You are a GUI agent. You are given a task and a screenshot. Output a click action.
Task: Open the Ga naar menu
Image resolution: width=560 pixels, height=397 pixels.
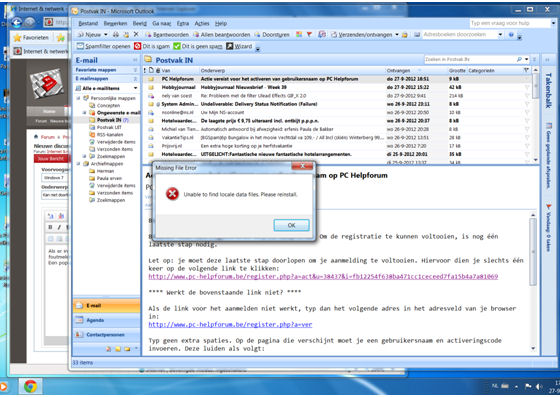tap(161, 23)
